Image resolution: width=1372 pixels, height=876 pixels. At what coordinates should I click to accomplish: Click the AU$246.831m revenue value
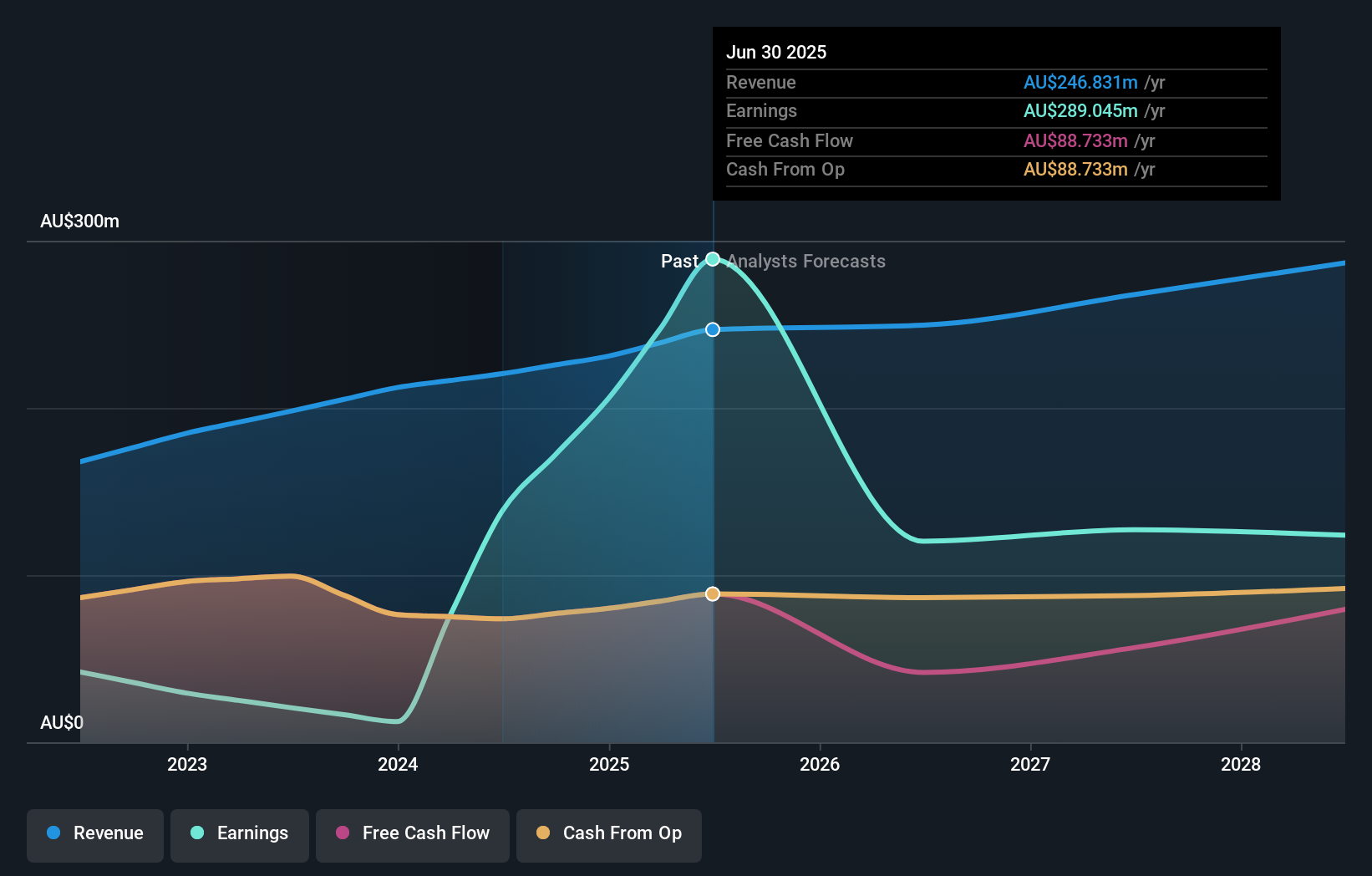(1080, 82)
